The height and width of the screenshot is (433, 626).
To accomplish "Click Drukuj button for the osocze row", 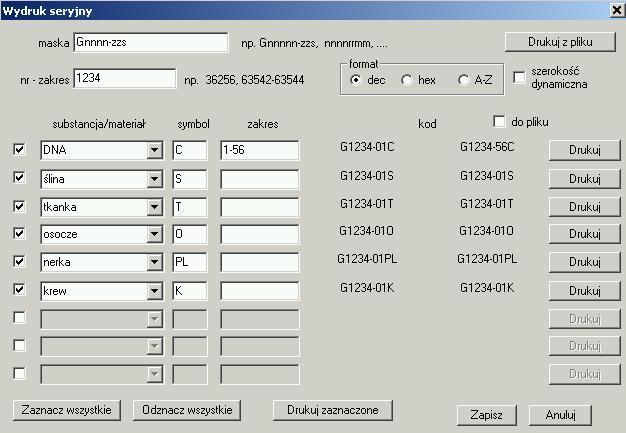I will pos(584,233).
